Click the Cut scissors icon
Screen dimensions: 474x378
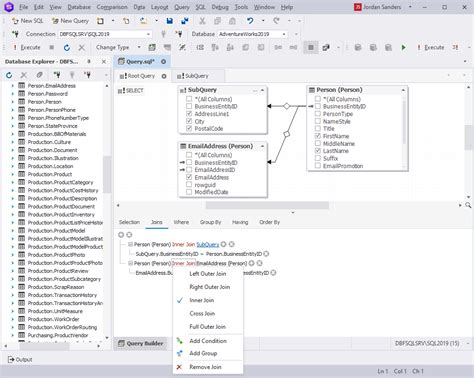pos(202,21)
